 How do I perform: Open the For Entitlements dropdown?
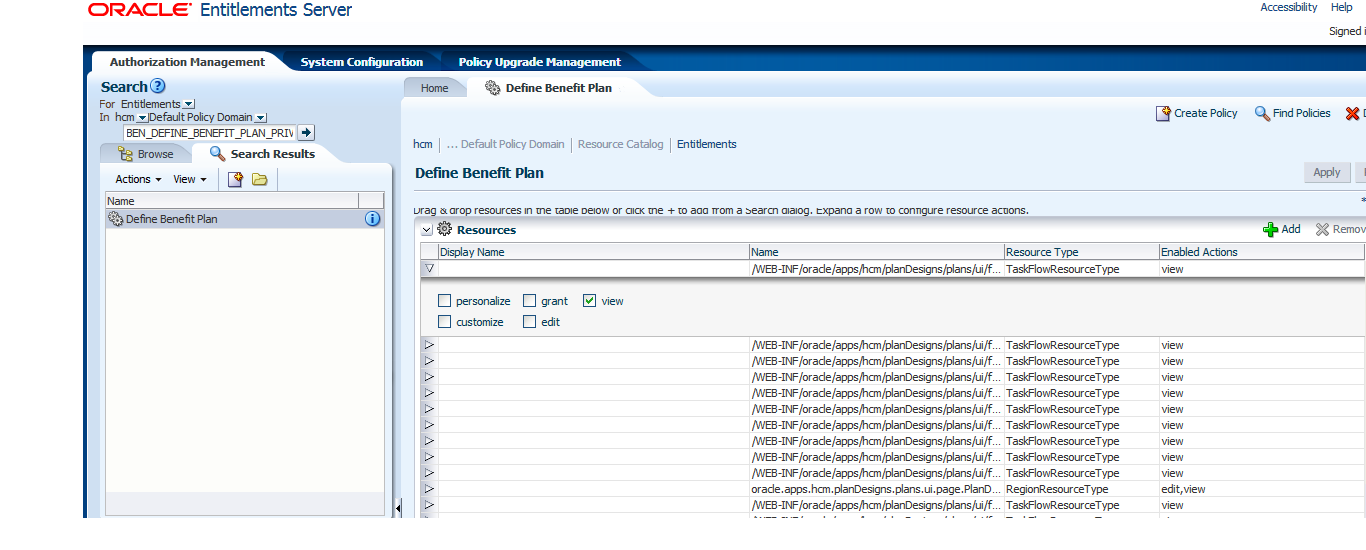[189, 104]
